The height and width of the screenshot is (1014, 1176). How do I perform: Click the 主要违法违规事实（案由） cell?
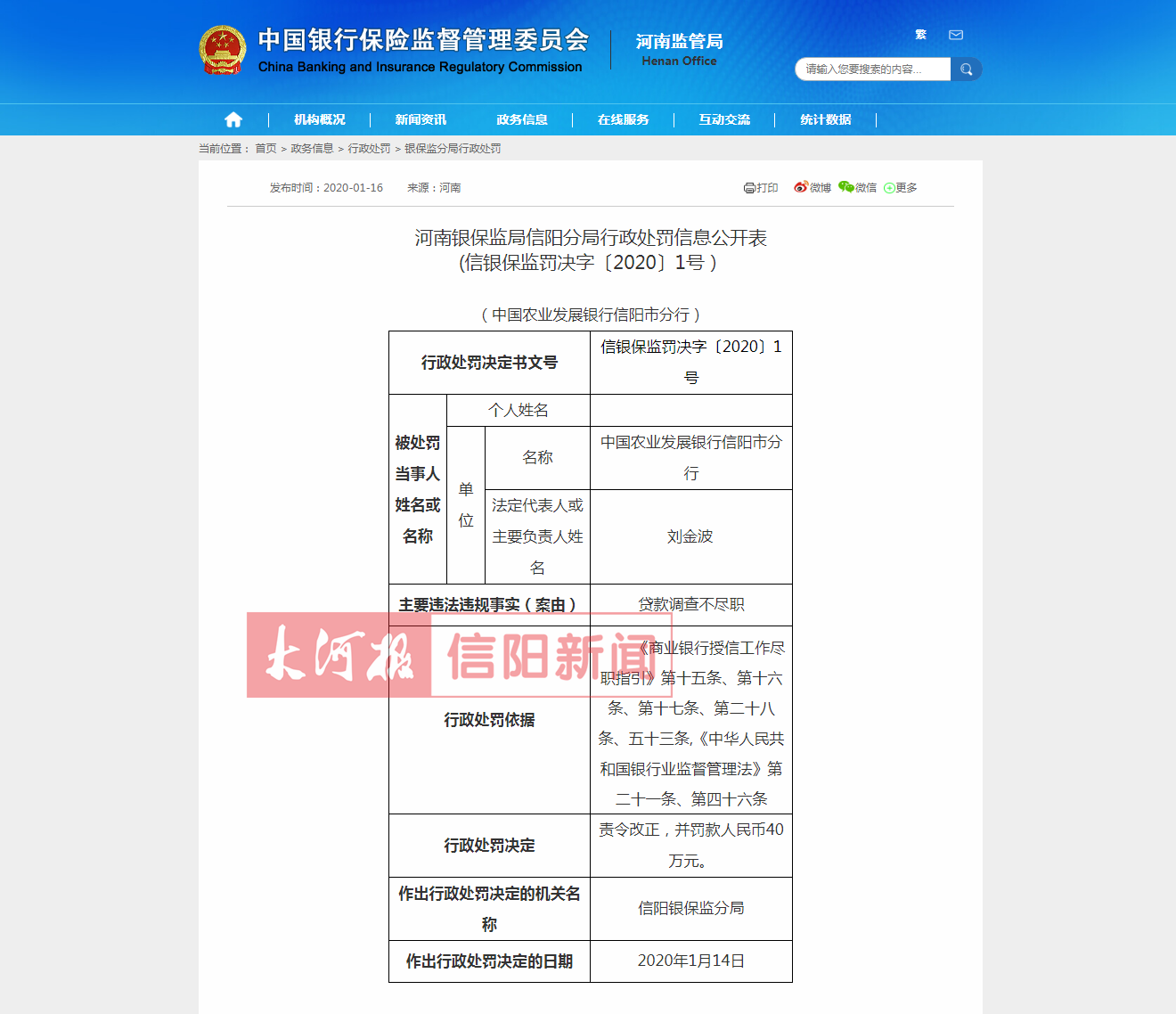489,605
